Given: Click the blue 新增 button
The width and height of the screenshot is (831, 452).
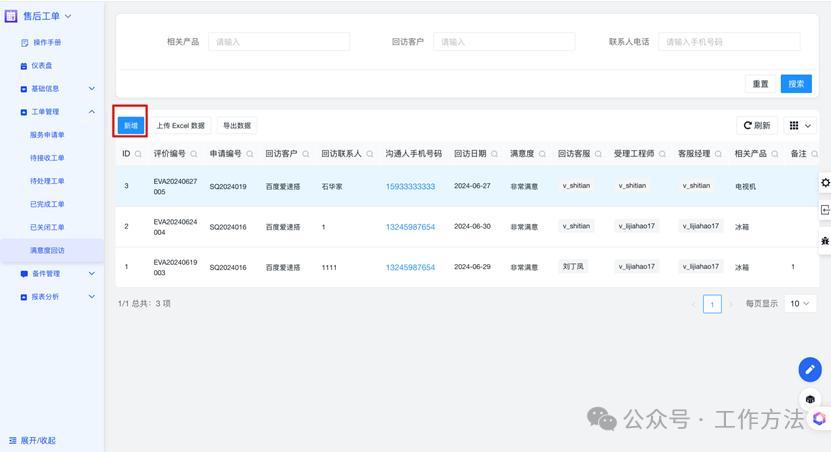Looking at the screenshot, I should 130,126.
